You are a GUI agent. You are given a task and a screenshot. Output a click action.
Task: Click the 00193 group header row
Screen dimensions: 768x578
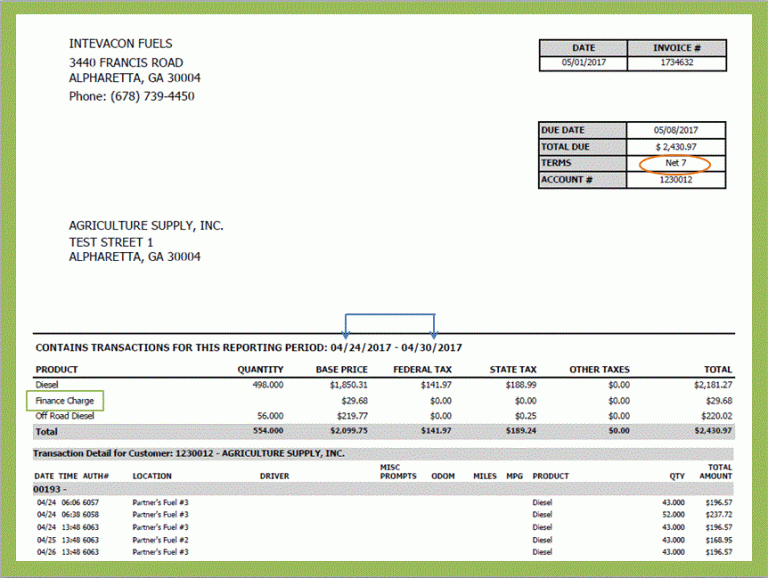[x=50, y=488]
